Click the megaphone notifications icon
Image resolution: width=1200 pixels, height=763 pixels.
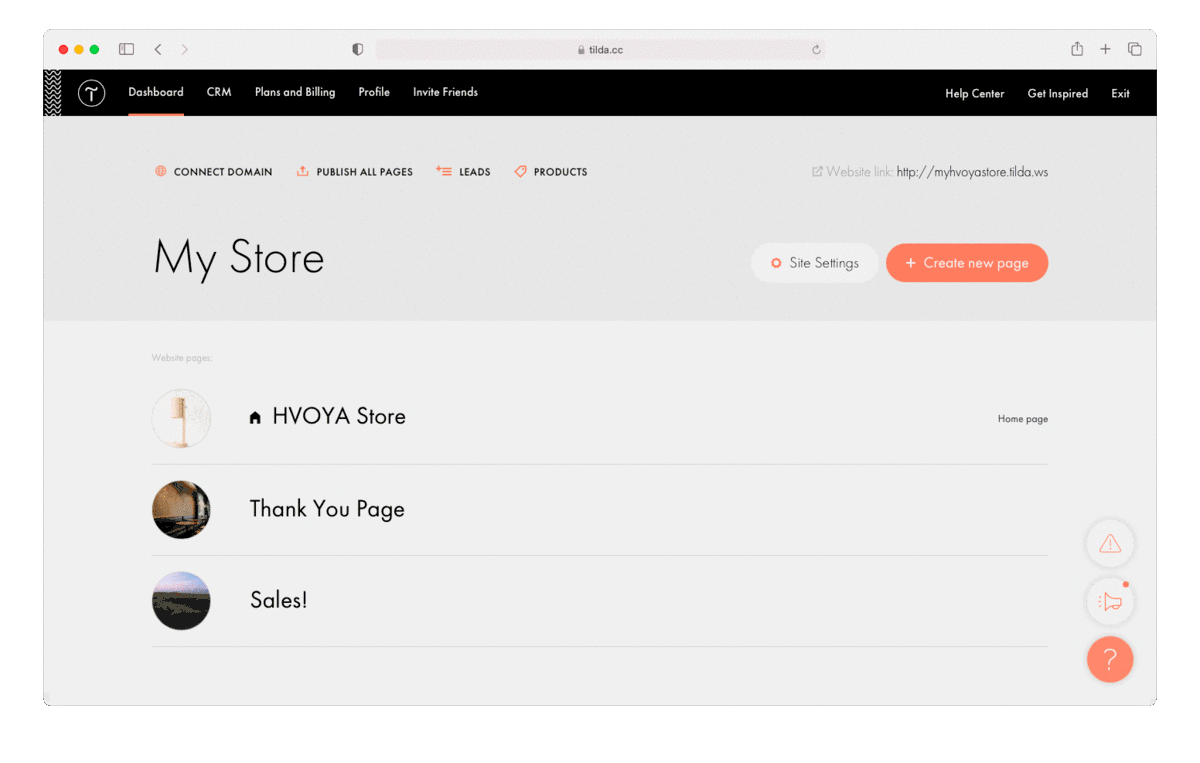point(1110,601)
